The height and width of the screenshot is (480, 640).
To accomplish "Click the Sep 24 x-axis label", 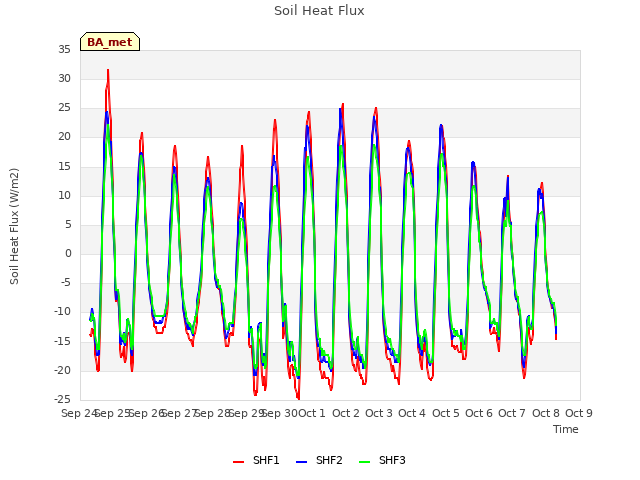I will tap(79, 413).
